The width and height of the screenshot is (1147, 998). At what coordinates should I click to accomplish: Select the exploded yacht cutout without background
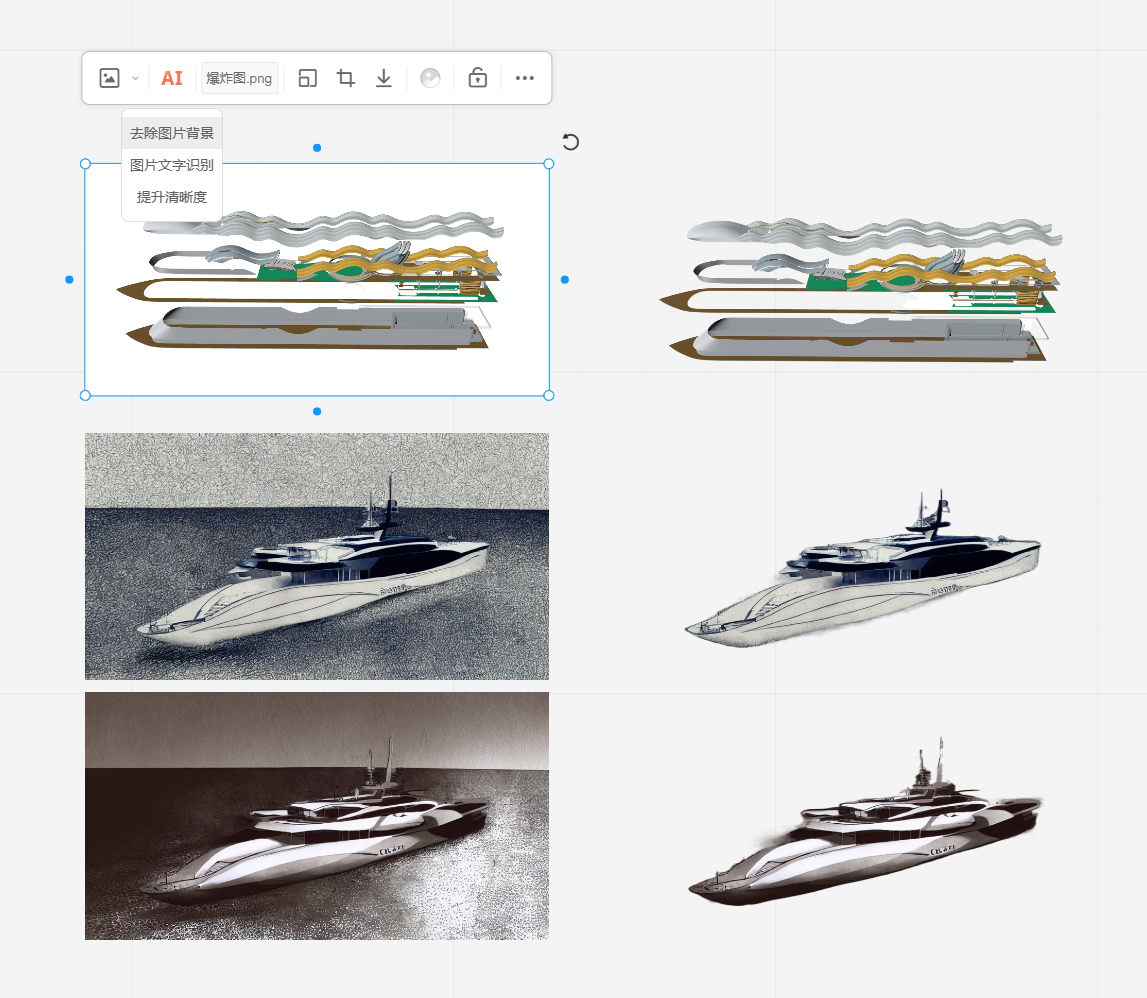[x=860, y=289]
